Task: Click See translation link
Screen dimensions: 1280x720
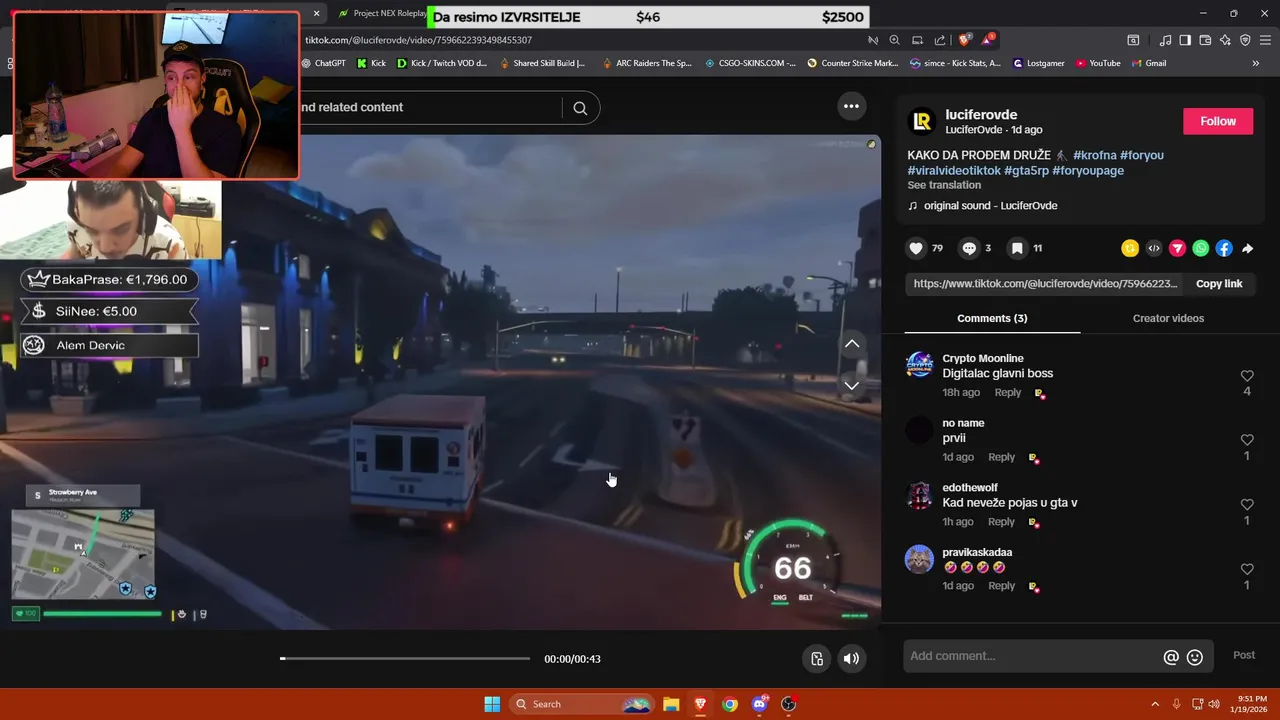Action: click(944, 185)
